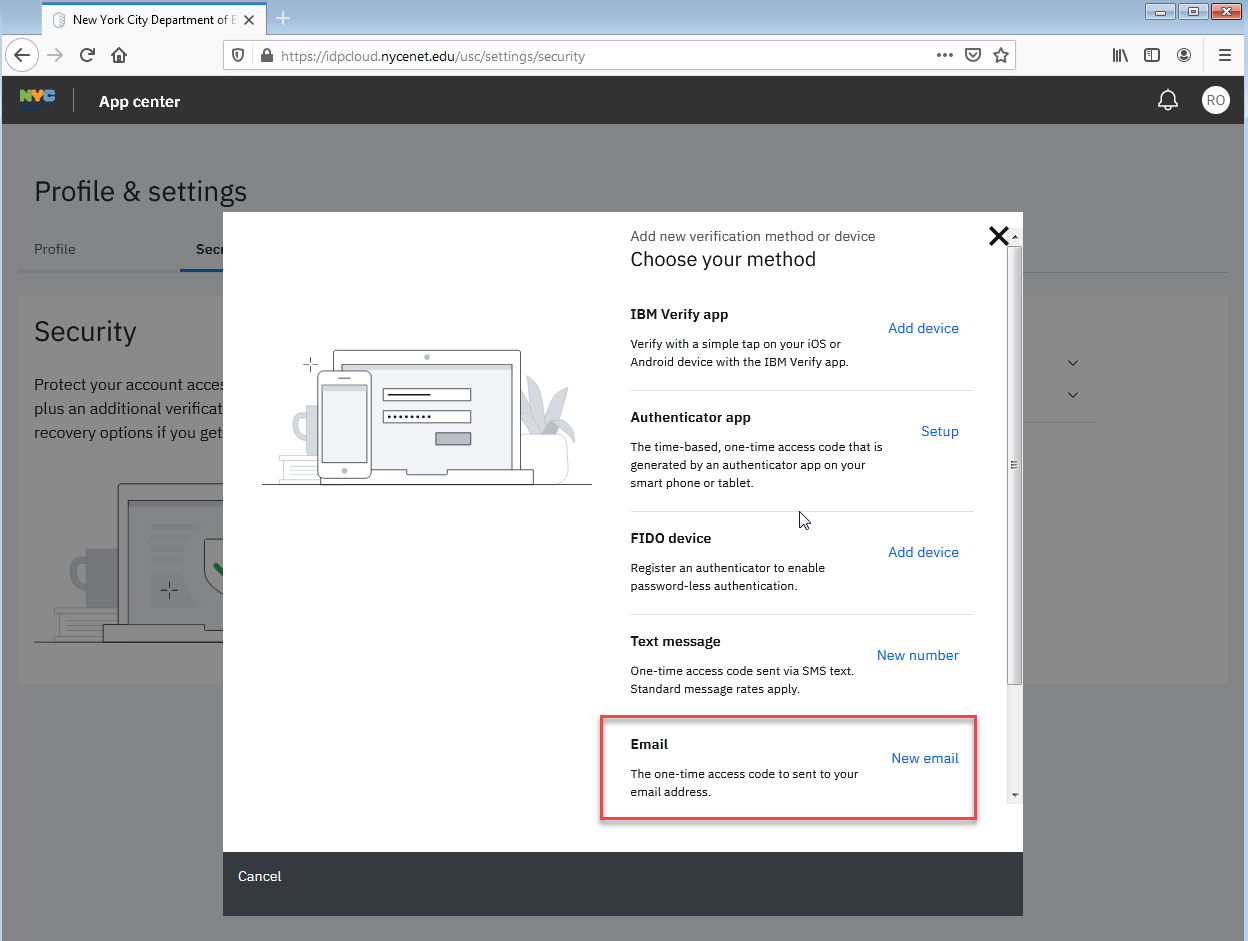View site info via padlock icon
1248x941 pixels.
tap(266, 56)
